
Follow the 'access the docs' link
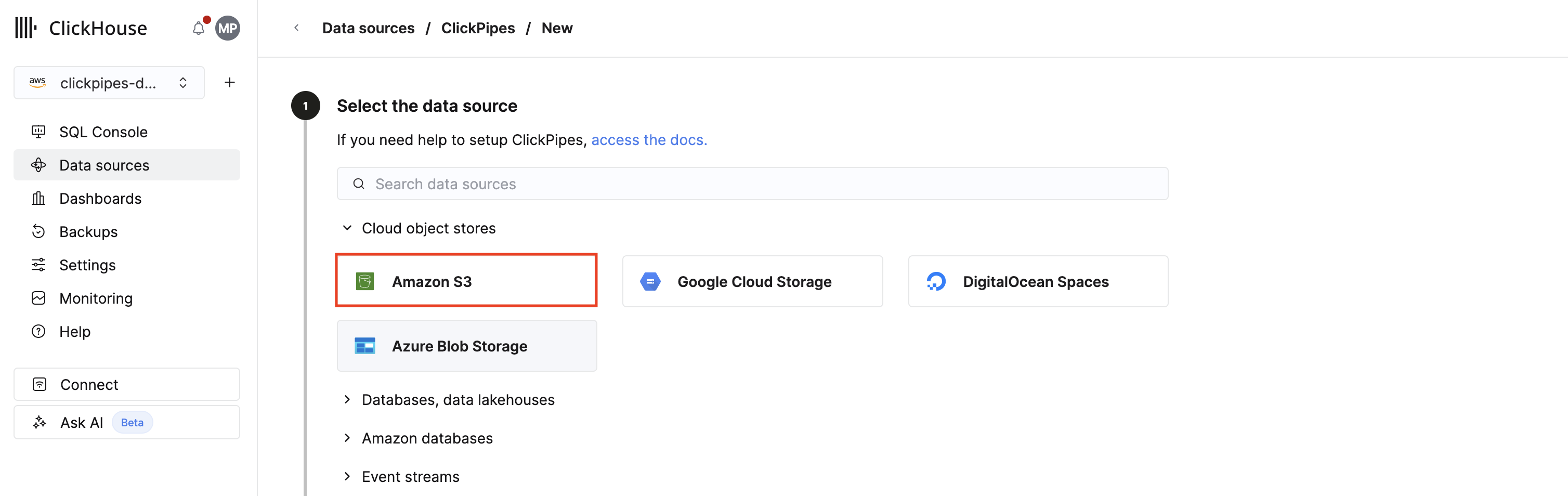[x=648, y=140]
